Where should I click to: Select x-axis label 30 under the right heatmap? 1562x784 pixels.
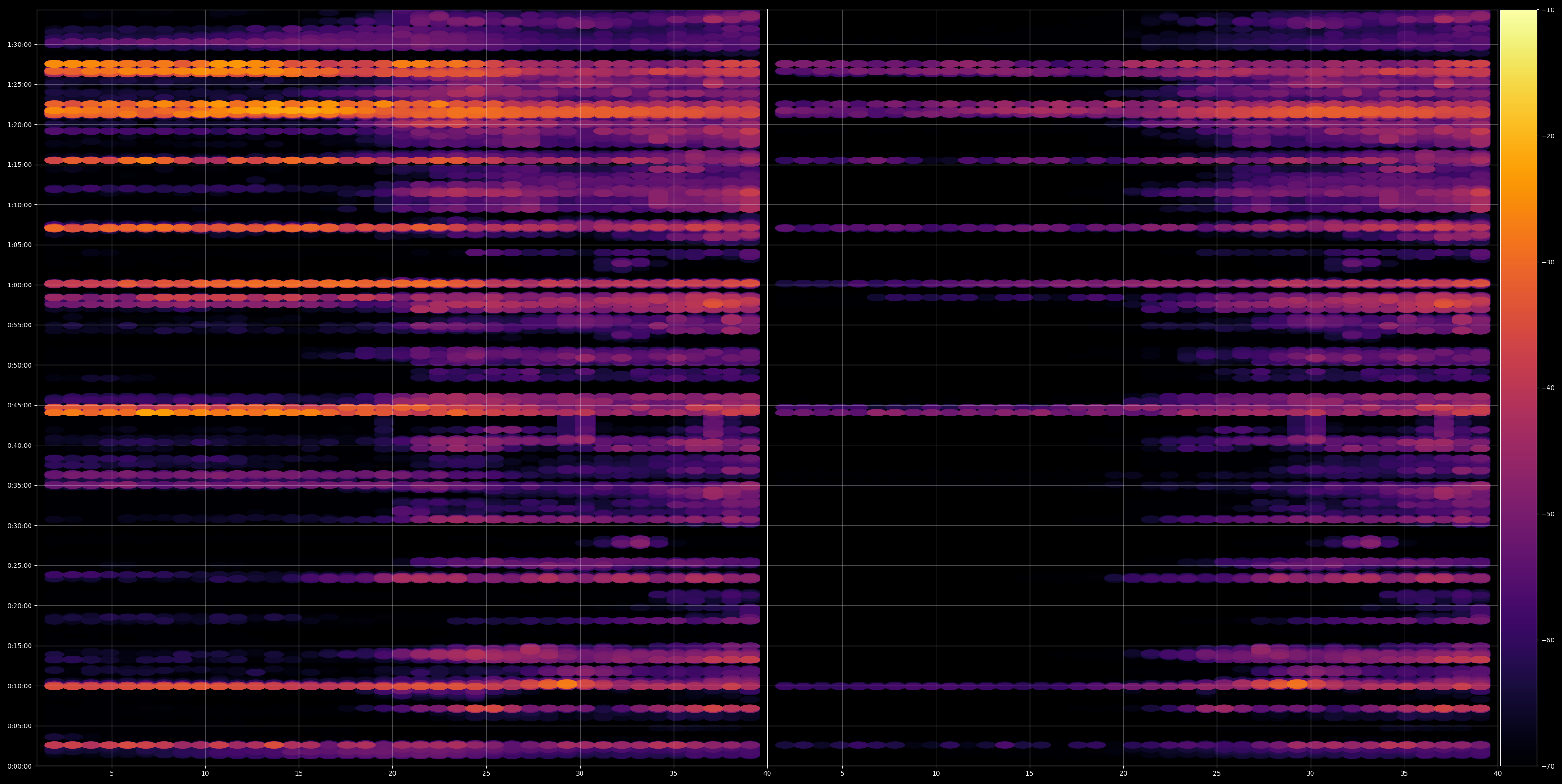click(1310, 774)
